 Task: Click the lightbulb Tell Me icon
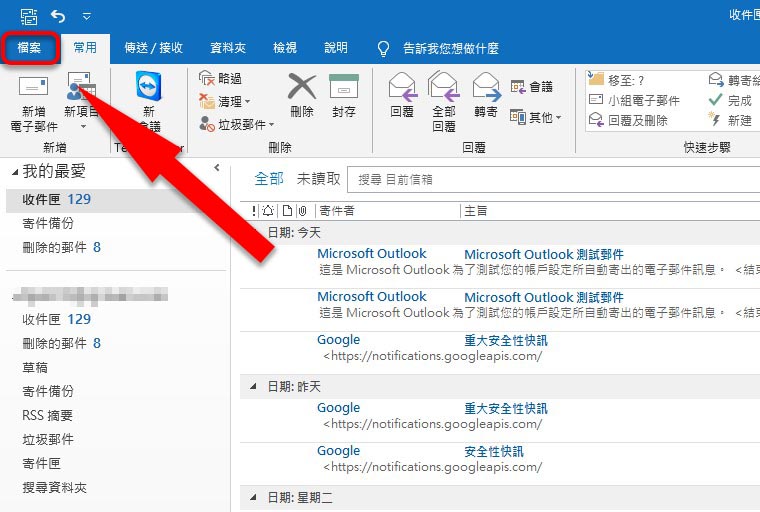(383, 48)
